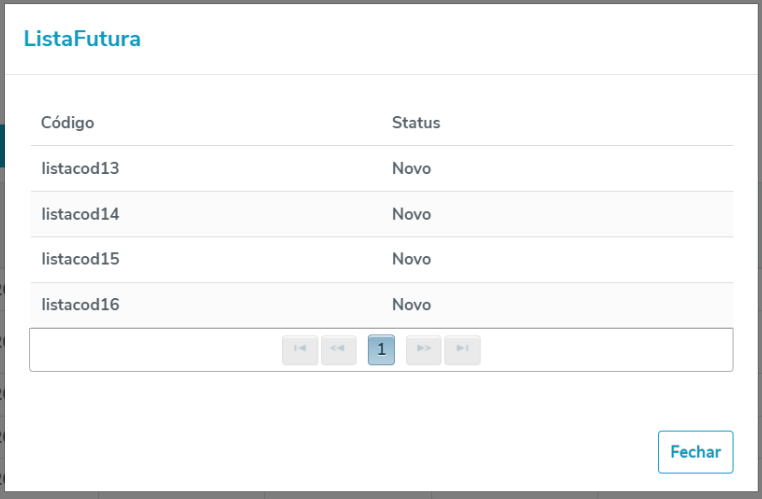Click the Novo status in listacod14's row
762x499 pixels.
pyautogui.click(x=411, y=214)
